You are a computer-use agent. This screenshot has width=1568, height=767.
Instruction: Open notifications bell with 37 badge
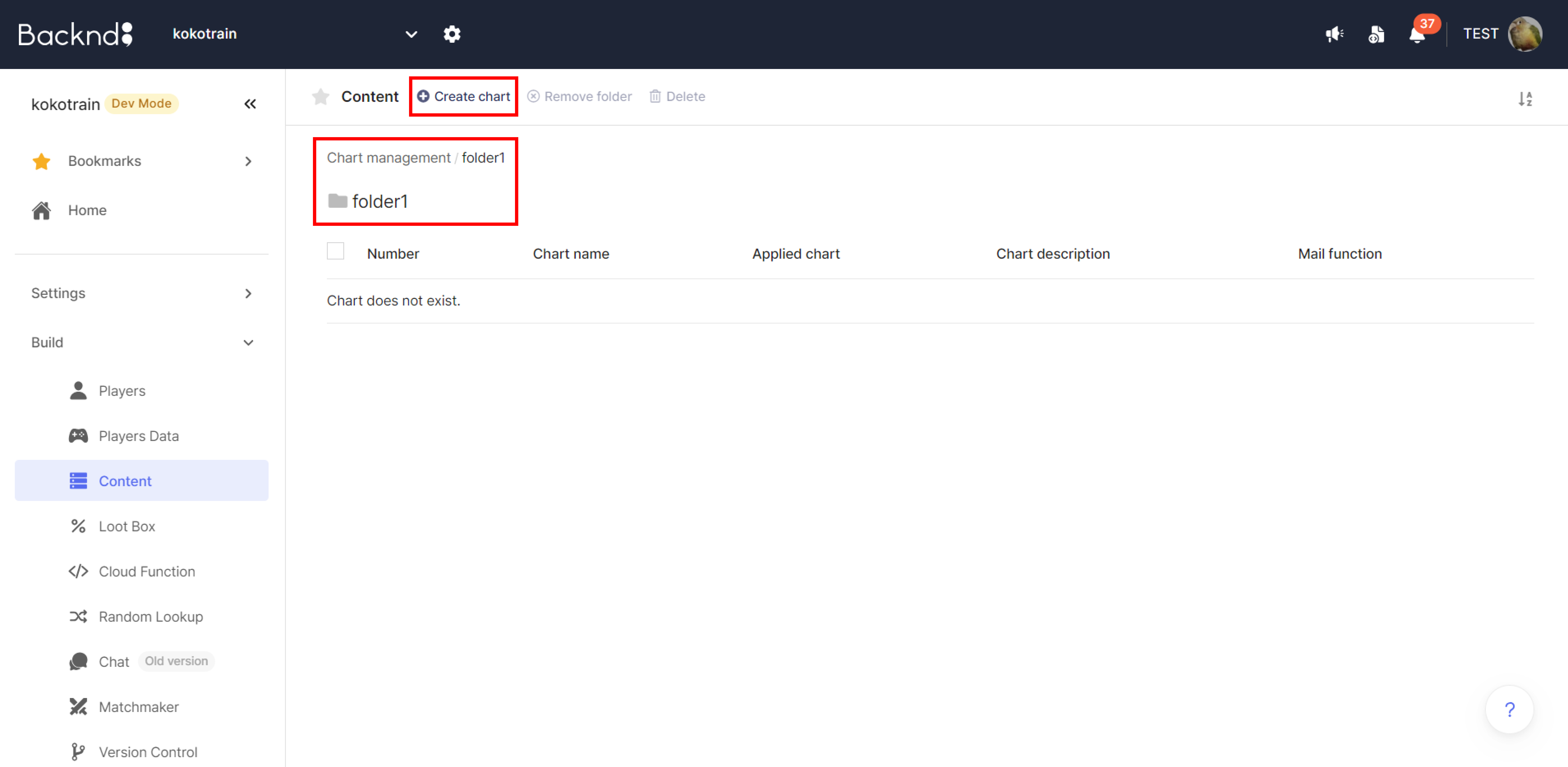pos(1418,34)
